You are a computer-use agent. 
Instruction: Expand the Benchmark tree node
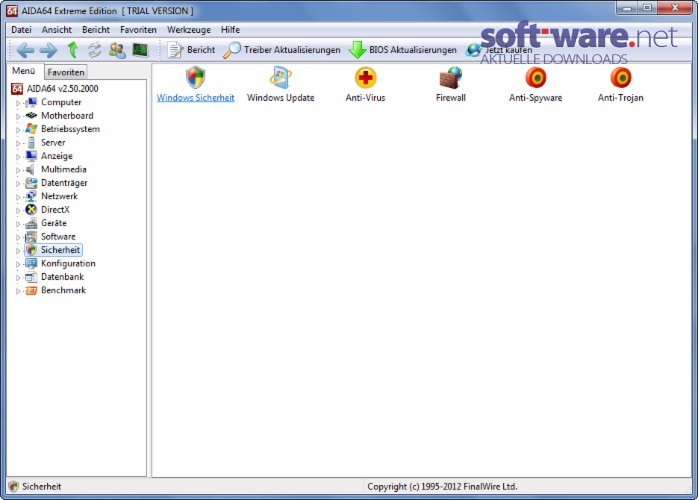(18, 291)
